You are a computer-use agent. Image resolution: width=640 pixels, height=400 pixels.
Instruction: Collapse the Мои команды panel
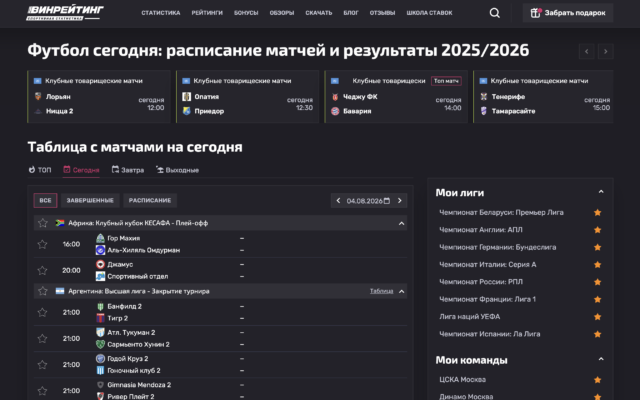pos(601,359)
